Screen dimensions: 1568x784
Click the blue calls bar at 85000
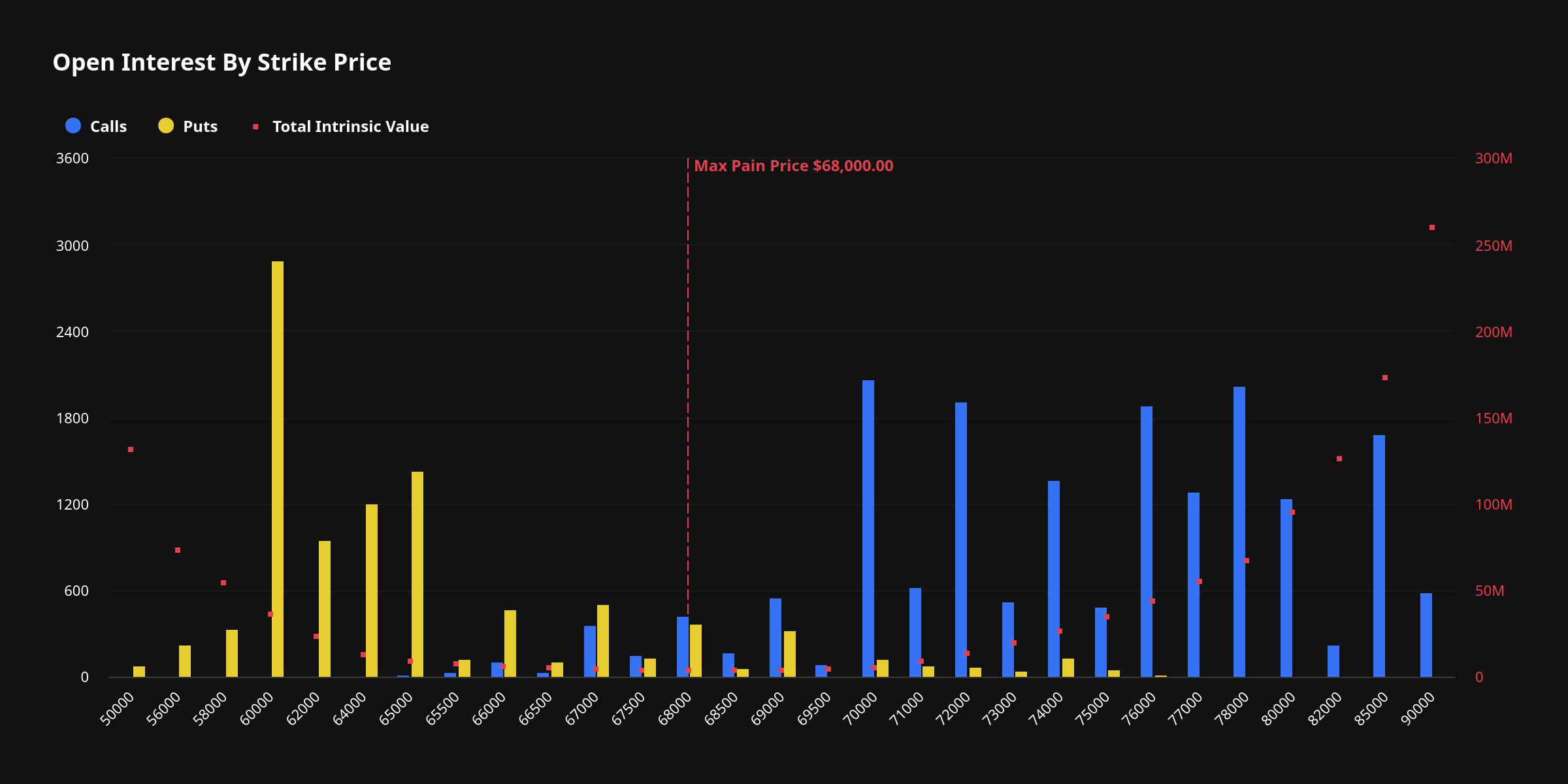(1379, 555)
